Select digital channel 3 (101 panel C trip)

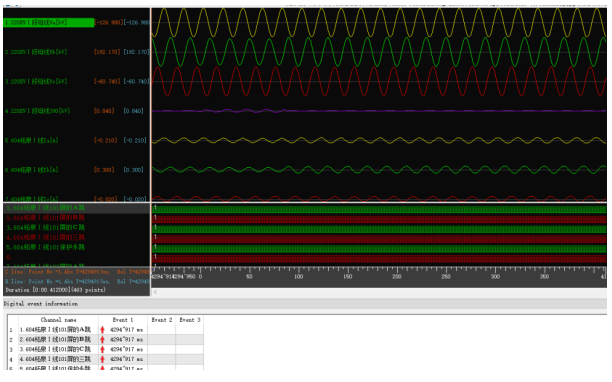[45, 227]
